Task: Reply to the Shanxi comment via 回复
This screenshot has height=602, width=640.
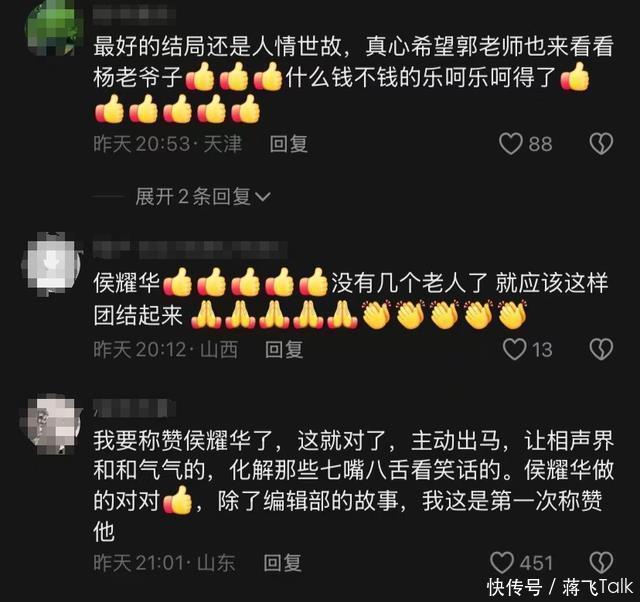Action: tap(284, 350)
